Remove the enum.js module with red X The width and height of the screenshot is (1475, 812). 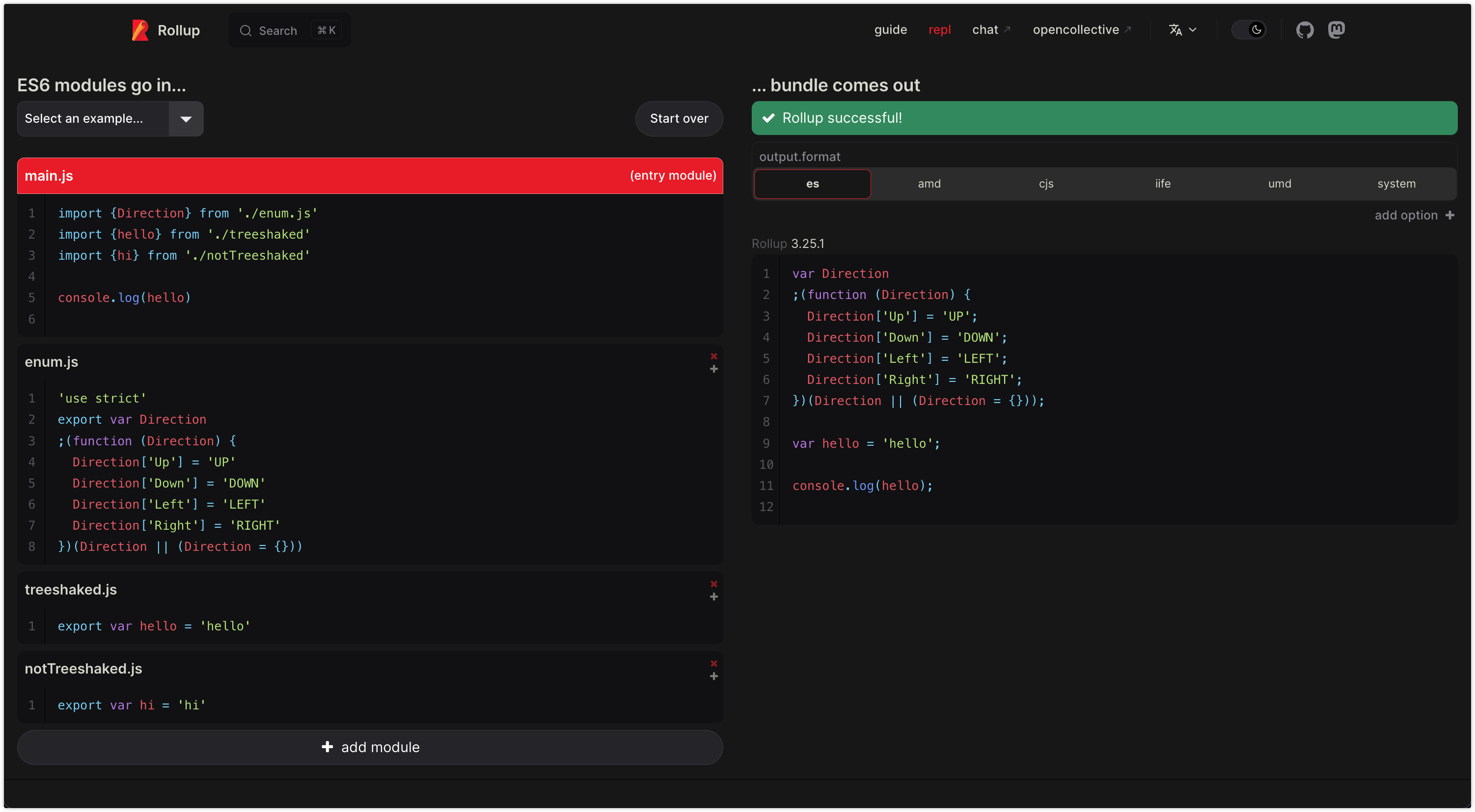point(713,356)
